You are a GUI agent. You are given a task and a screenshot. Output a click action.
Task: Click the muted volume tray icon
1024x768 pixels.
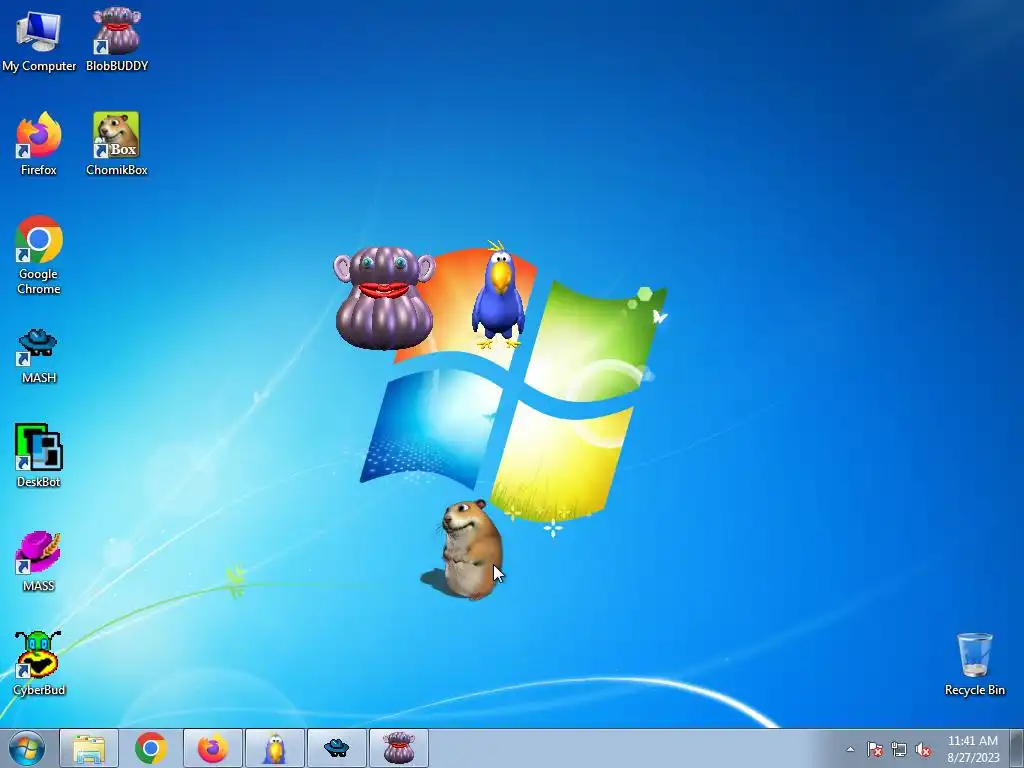click(923, 749)
